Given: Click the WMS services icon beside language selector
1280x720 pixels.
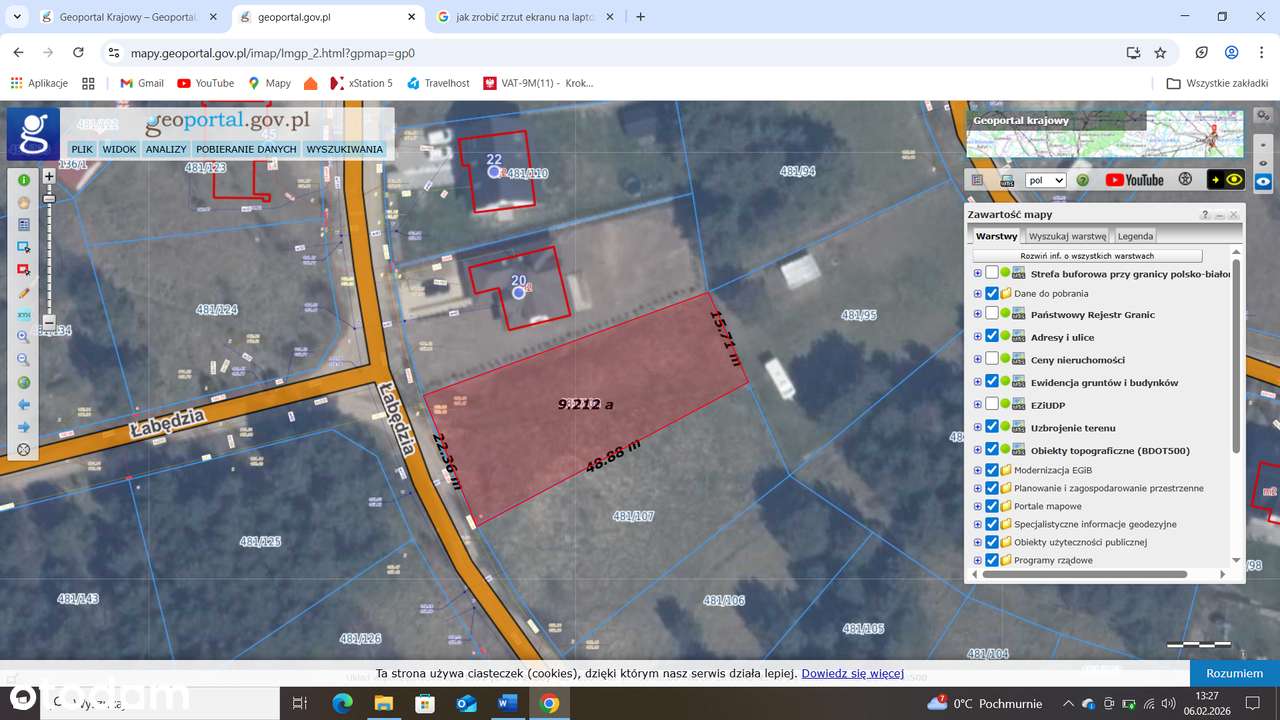Looking at the screenshot, I should 1007,181.
